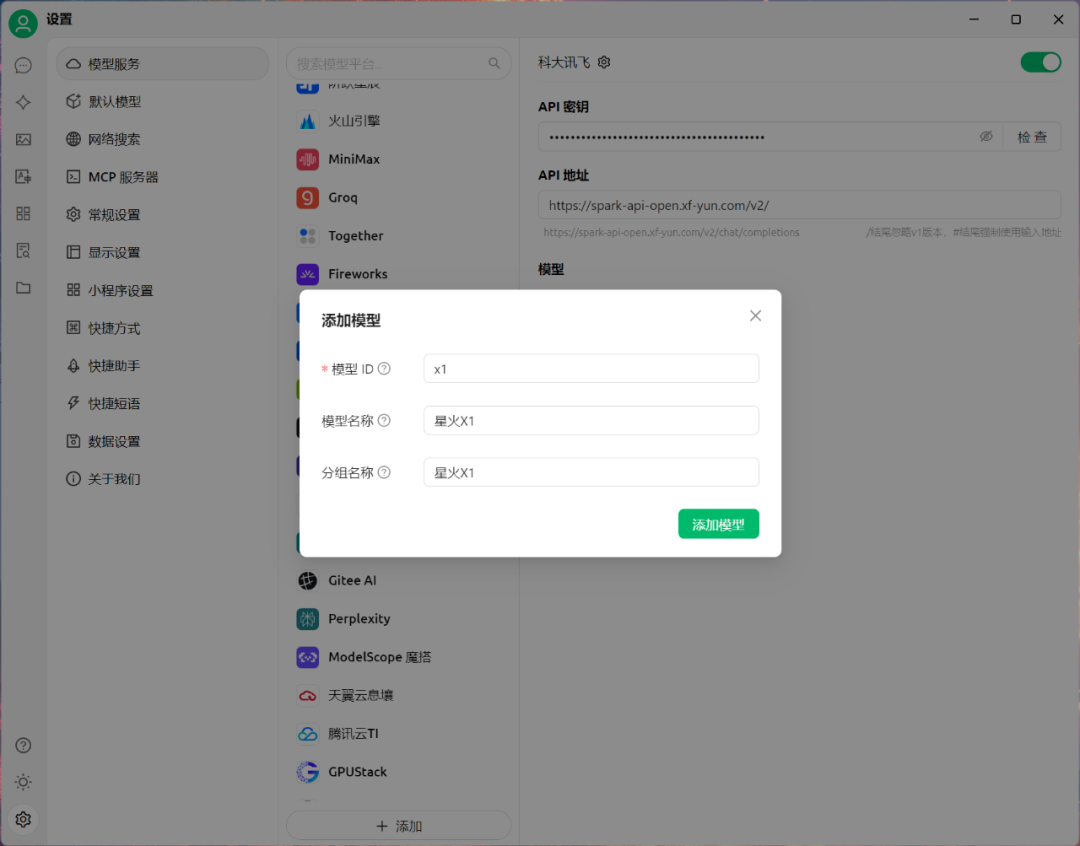Open 数据设置 settings section
Image resolution: width=1080 pixels, height=846 pixels.
163,441
